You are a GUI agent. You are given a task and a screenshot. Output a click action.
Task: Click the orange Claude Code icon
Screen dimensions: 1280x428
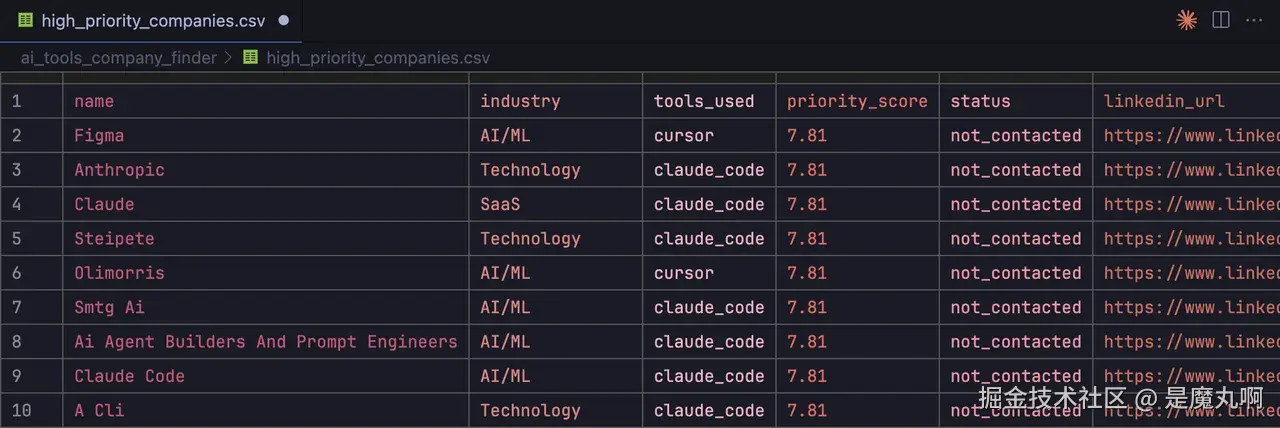tap(1187, 20)
